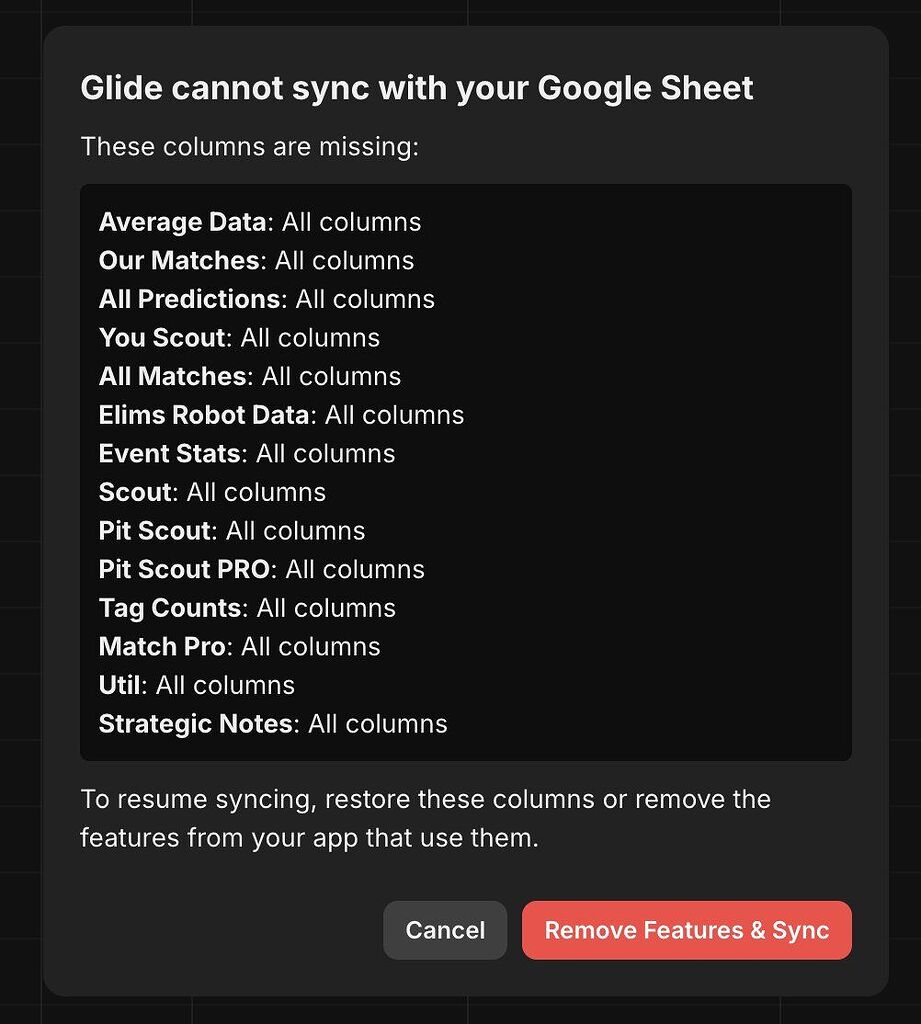Image resolution: width=921 pixels, height=1024 pixels.
Task: Select the Elims Robot Data row
Action: pyautogui.click(x=281, y=415)
